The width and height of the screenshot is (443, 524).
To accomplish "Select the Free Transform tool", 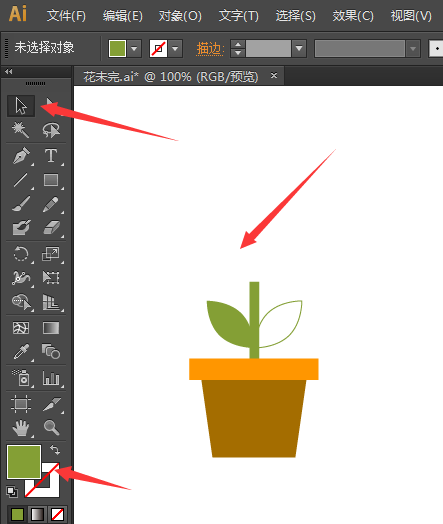I will click(x=51, y=278).
